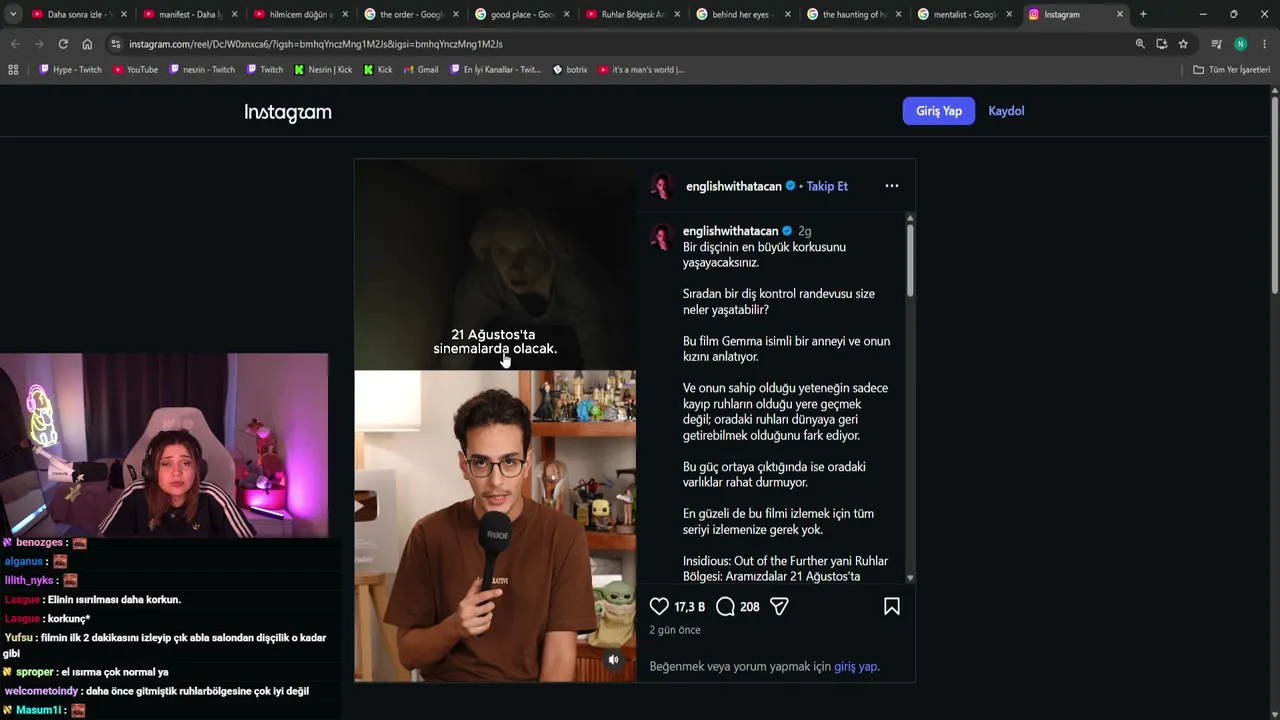This screenshot has width=1280, height=720.
Task: Click the '2g' caption timestamp
Action: coord(804,231)
